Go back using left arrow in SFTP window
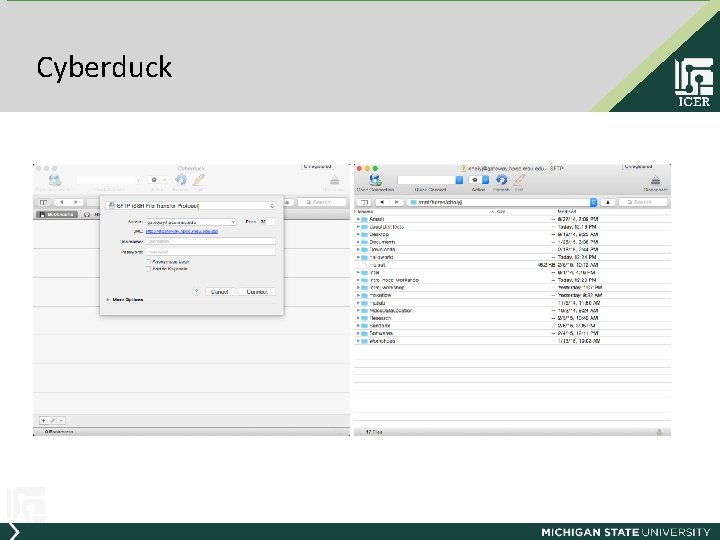The height and width of the screenshot is (540, 720). pyautogui.click(x=382, y=202)
